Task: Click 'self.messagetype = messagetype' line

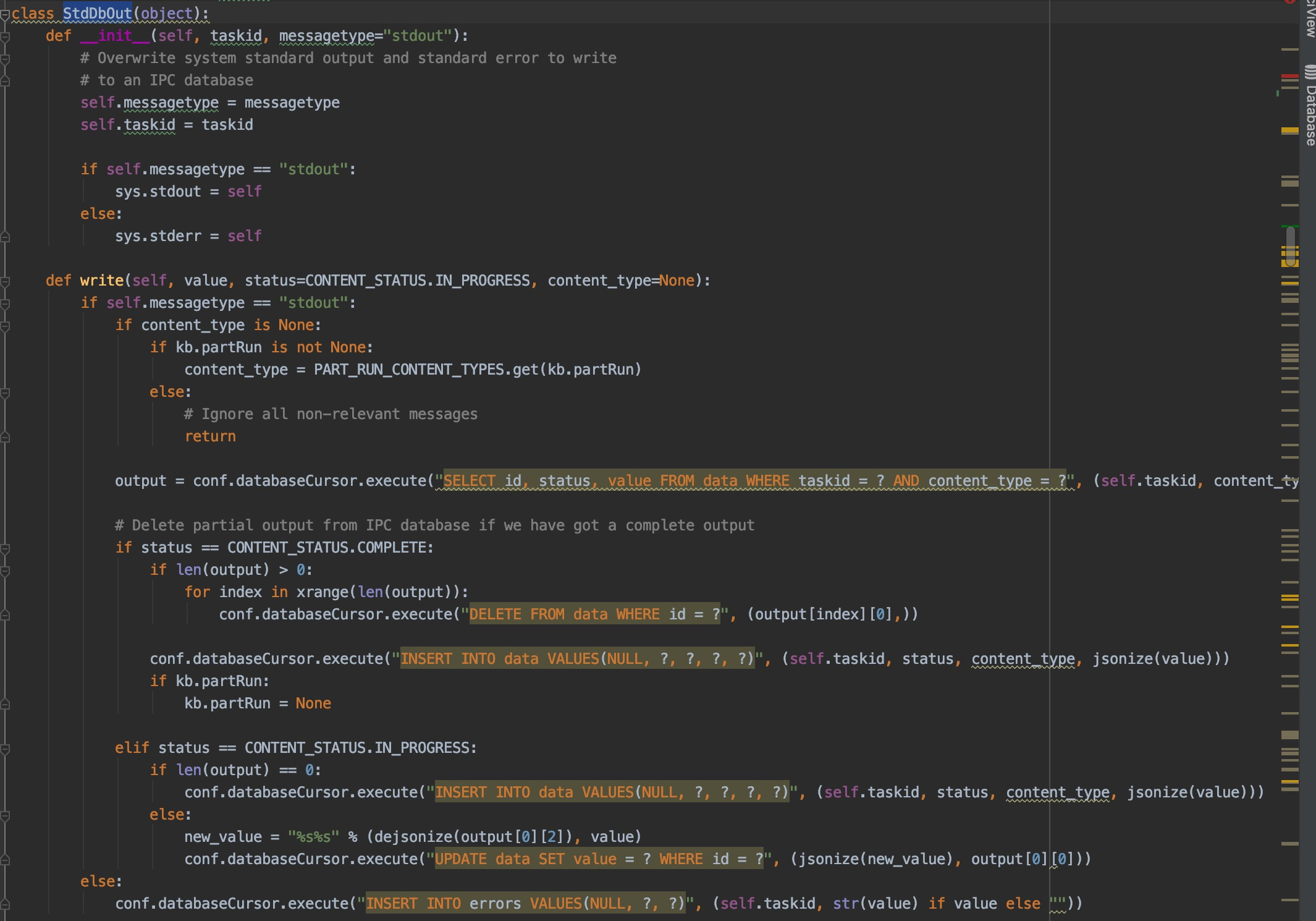Action: pos(210,103)
